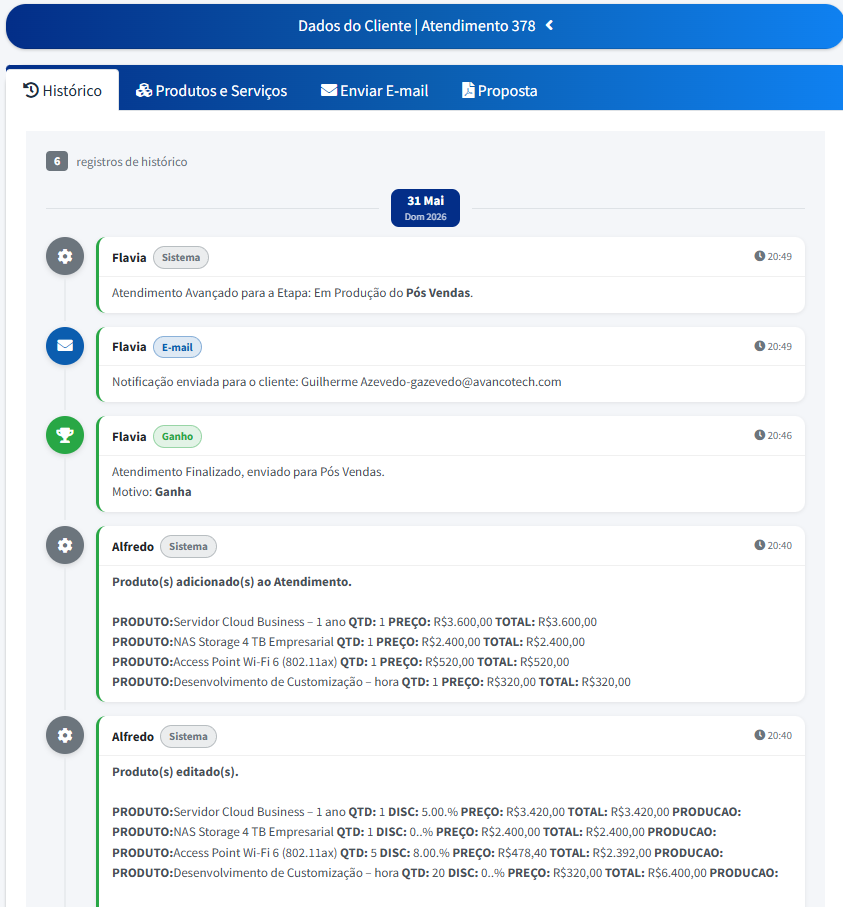The width and height of the screenshot is (843, 907).
Task: Click Access Point line with DISC 8.00%
Action: pyautogui.click(x=417, y=853)
